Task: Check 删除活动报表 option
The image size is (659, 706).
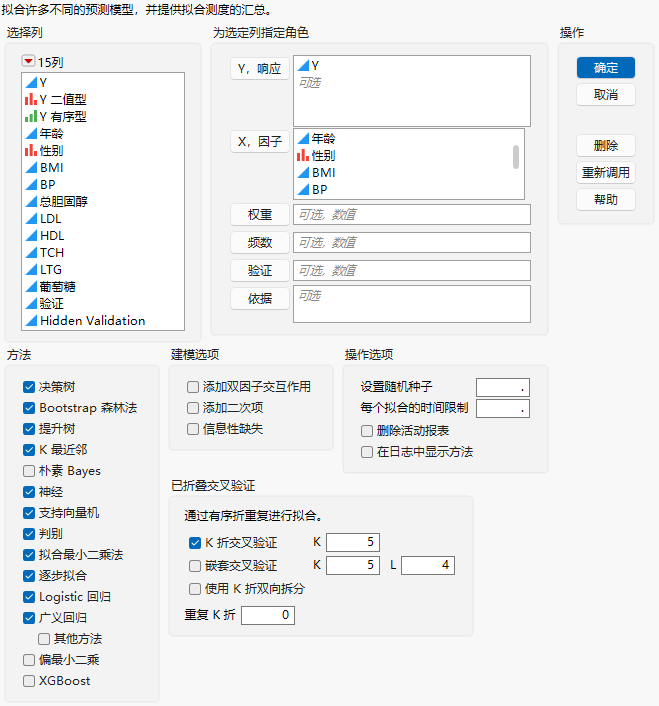Action: [367, 431]
